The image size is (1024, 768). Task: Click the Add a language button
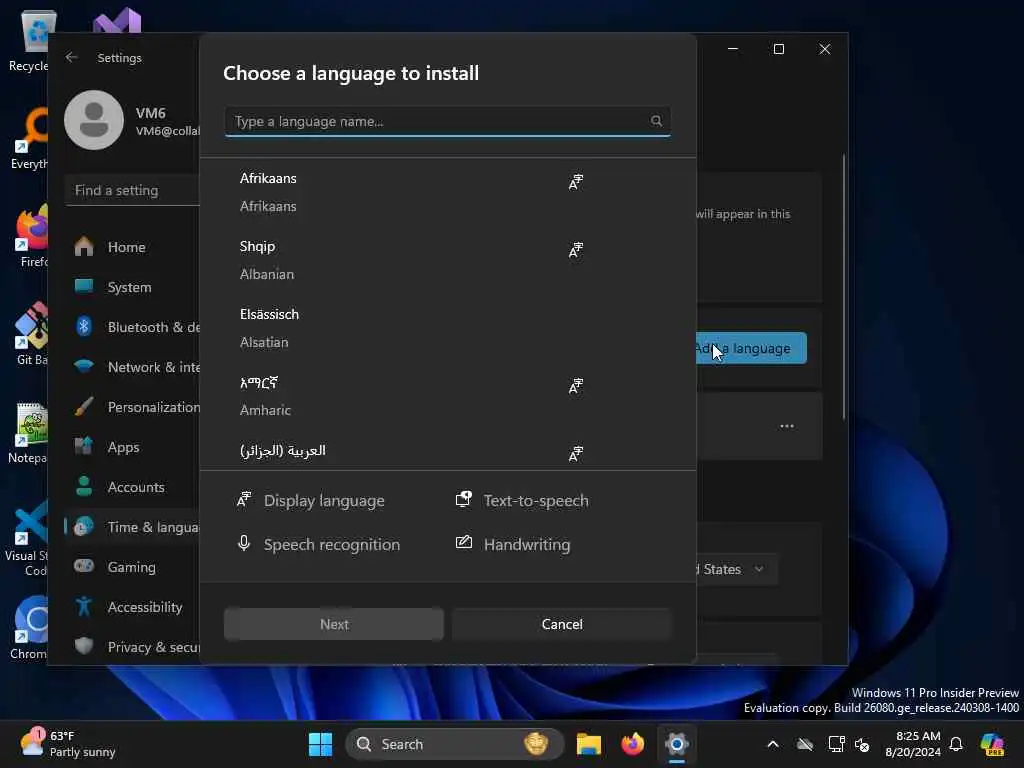pyautogui.click(x=752, y=348)
